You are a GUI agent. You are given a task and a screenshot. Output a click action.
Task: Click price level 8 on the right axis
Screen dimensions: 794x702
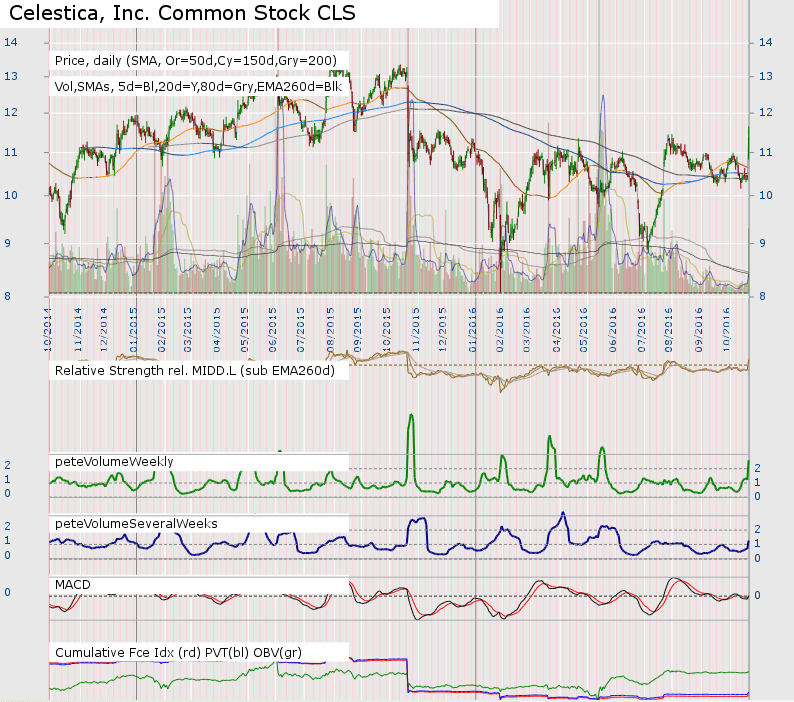pyautogui.click(x=762, y=296)
